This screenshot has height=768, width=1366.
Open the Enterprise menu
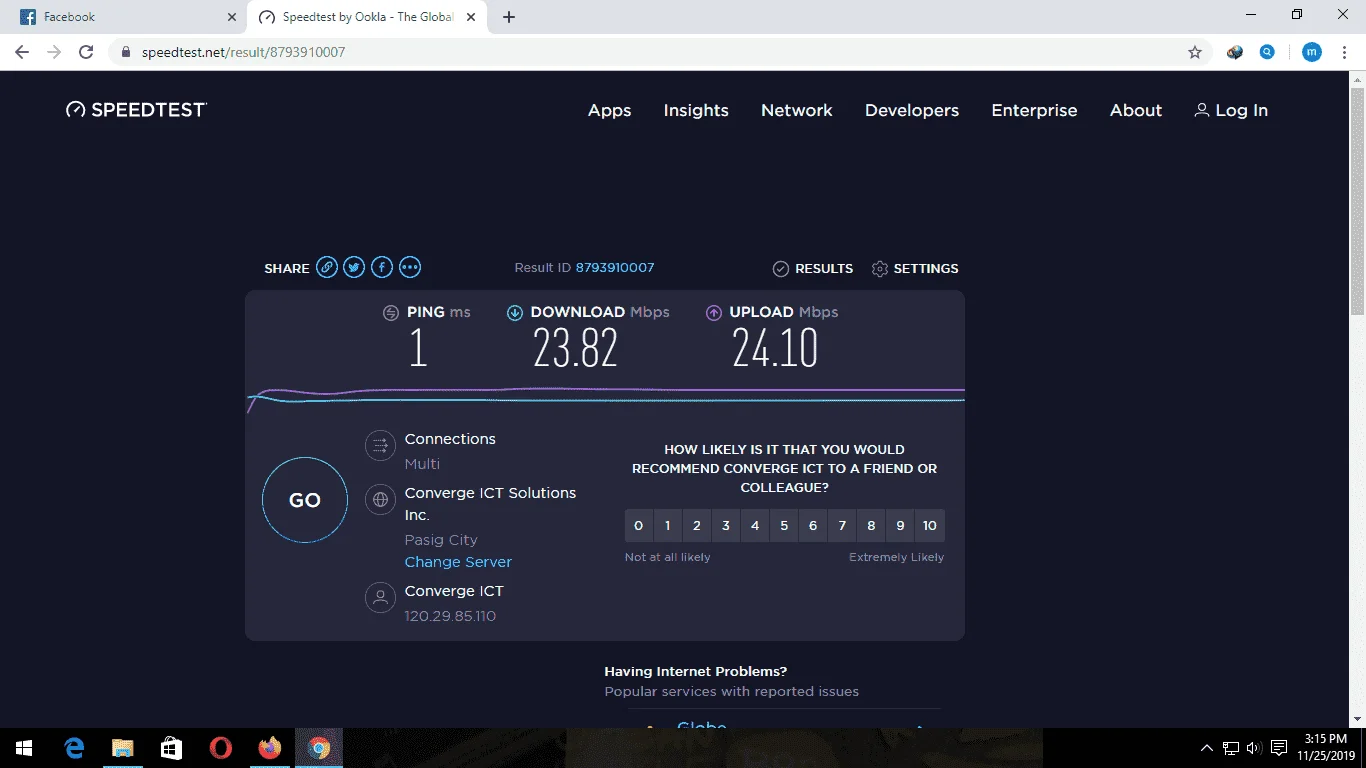click(x=1034, y=110)
